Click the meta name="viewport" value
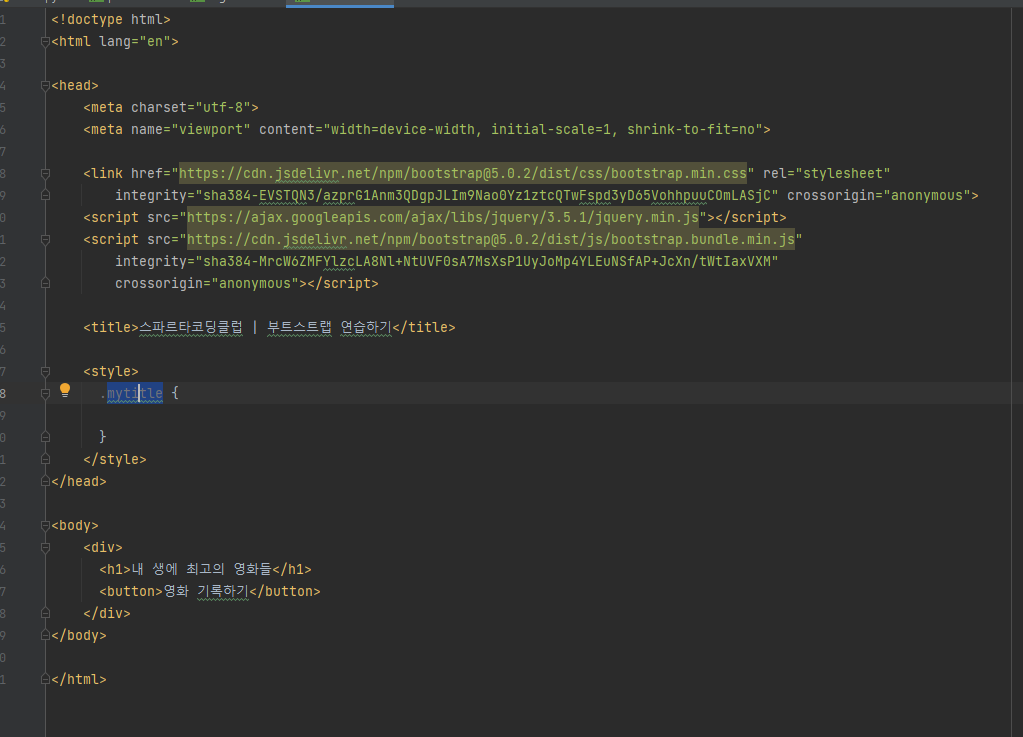The image size is (1023, 737). (x=210, y=130)
